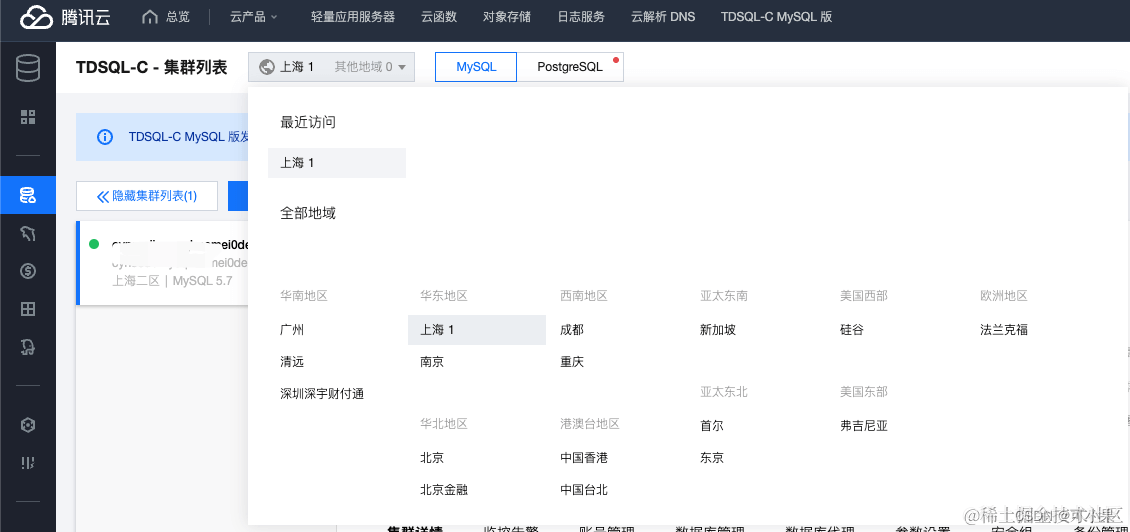Screen dimensions: 1130x532
Task: Choose 南京 region
Action: click(432, 362)
